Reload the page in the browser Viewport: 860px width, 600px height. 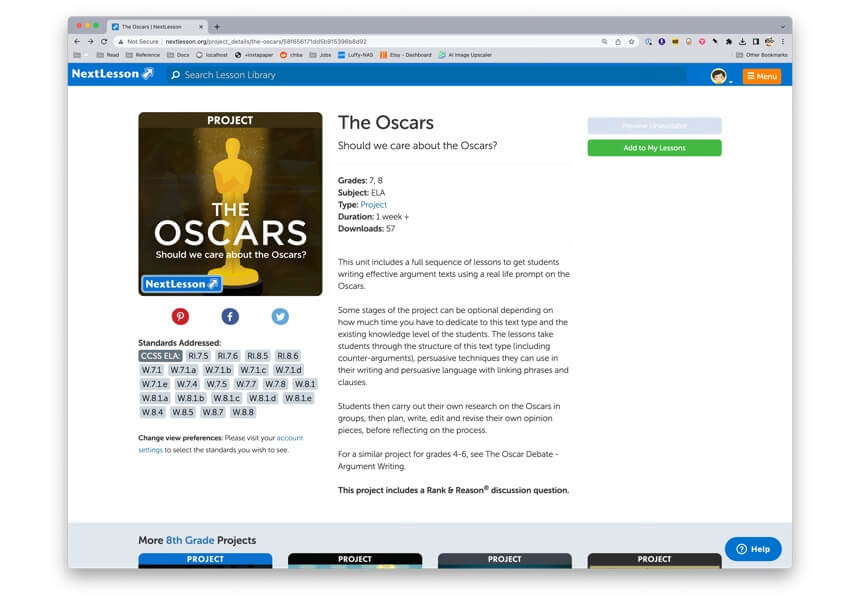point(105,42)
